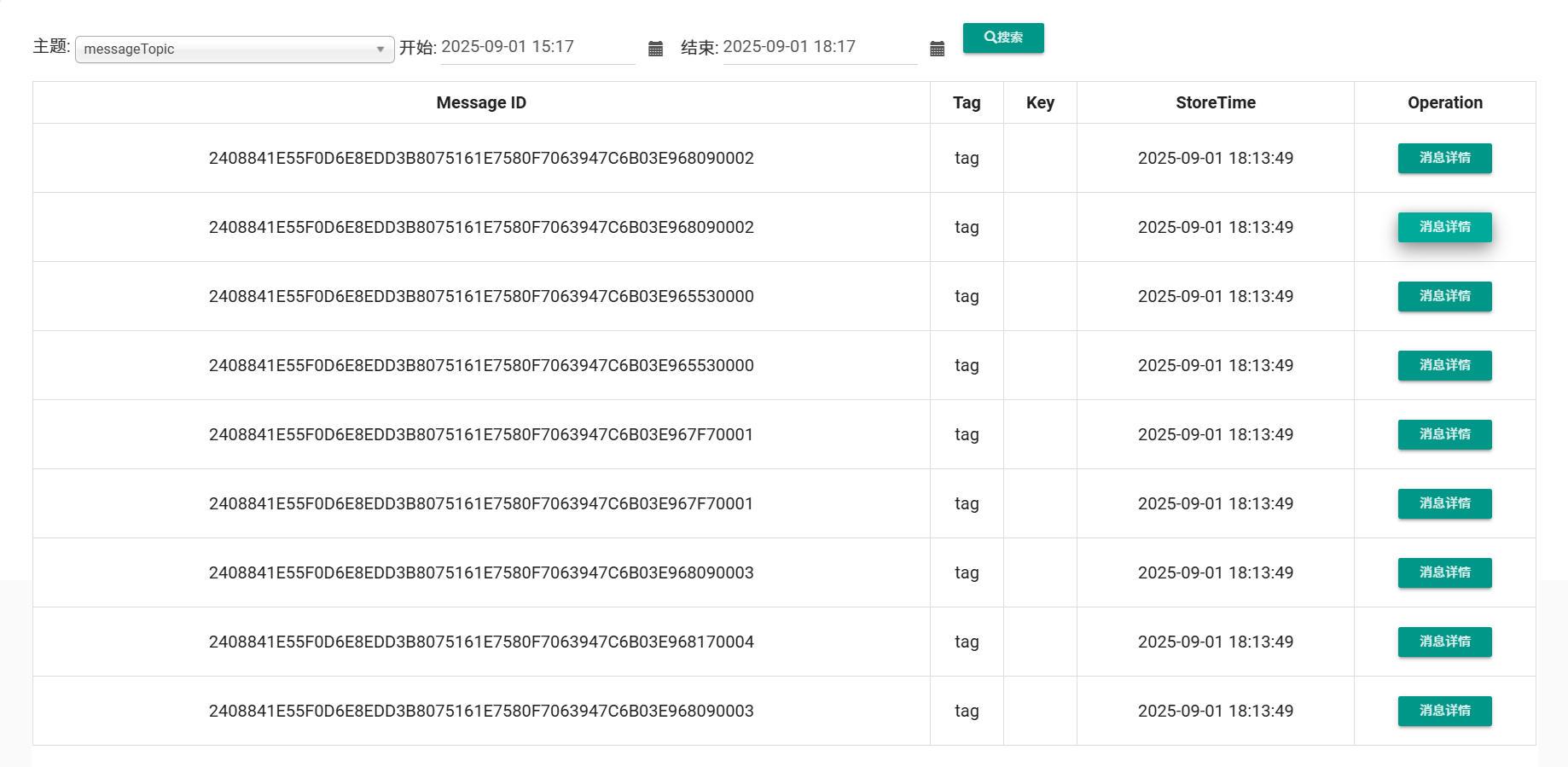Open 消息详情 for message ending 968170004
This screenshot has height=767, width=1568.
pos(1444,642)
